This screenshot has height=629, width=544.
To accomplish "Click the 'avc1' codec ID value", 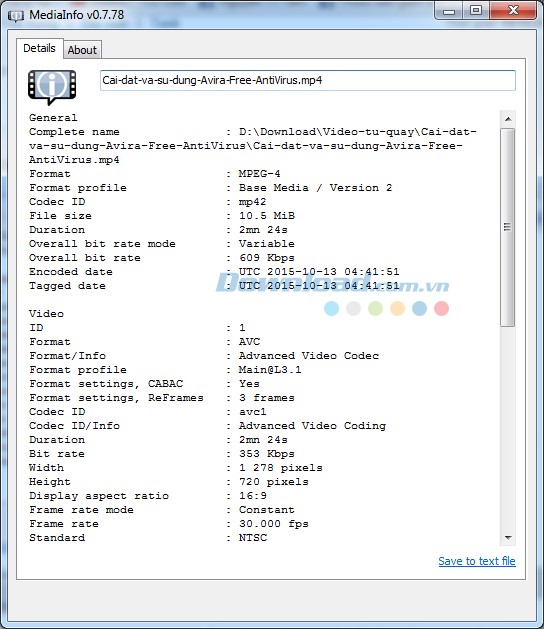I will tap(252, 412).
